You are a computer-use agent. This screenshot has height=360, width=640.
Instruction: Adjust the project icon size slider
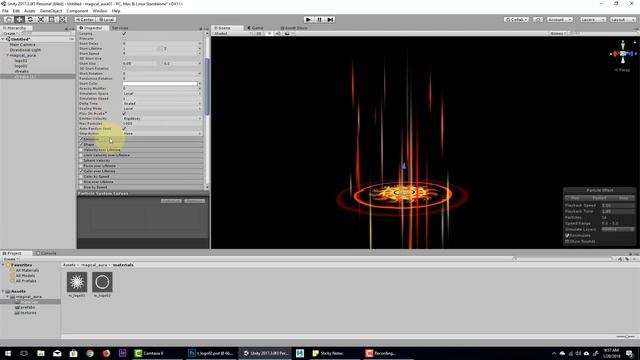(x=626, y=336)
